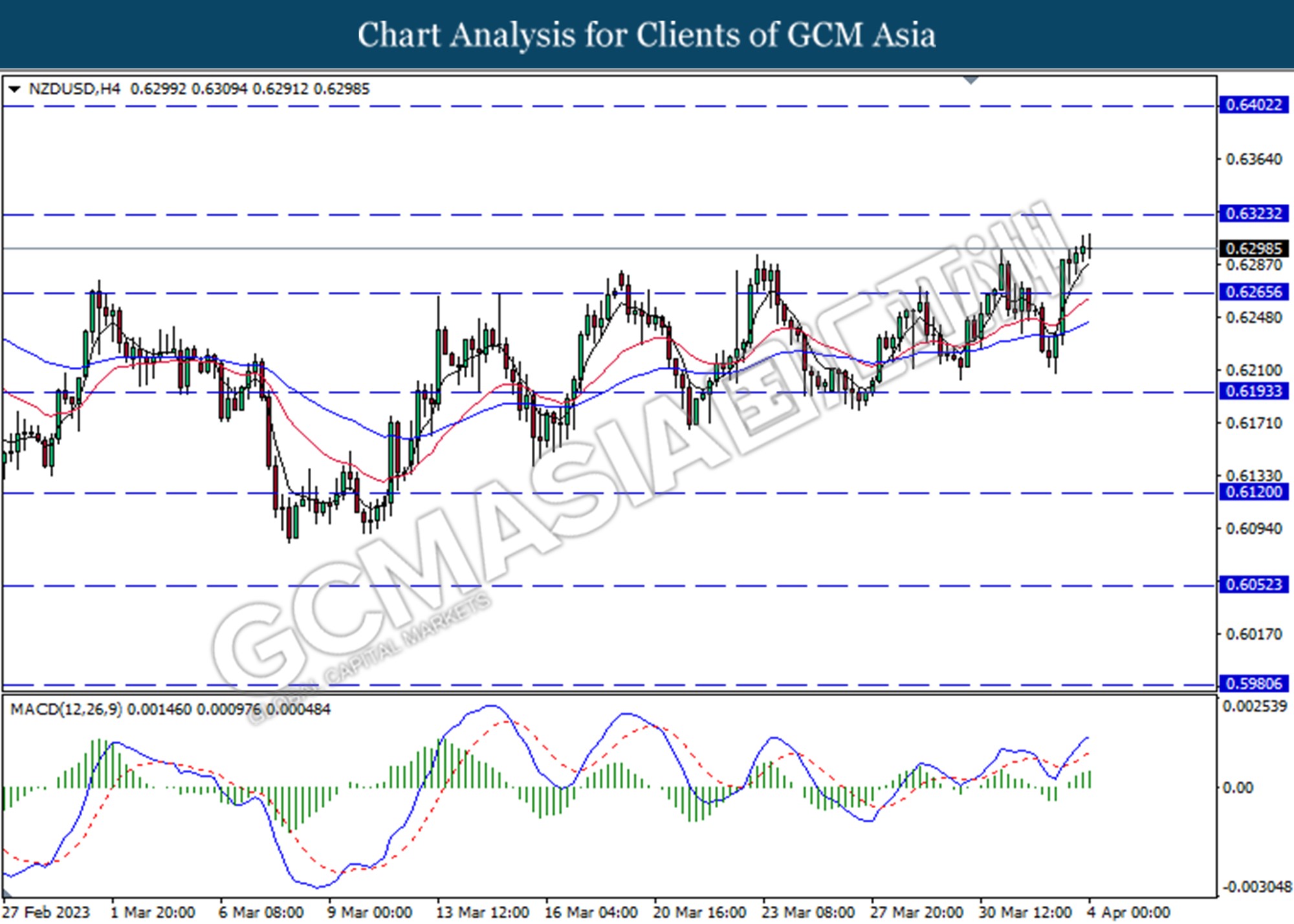Select the 0.61200 price level label
Screen dimensions: 1294x924
[1253, 492]
